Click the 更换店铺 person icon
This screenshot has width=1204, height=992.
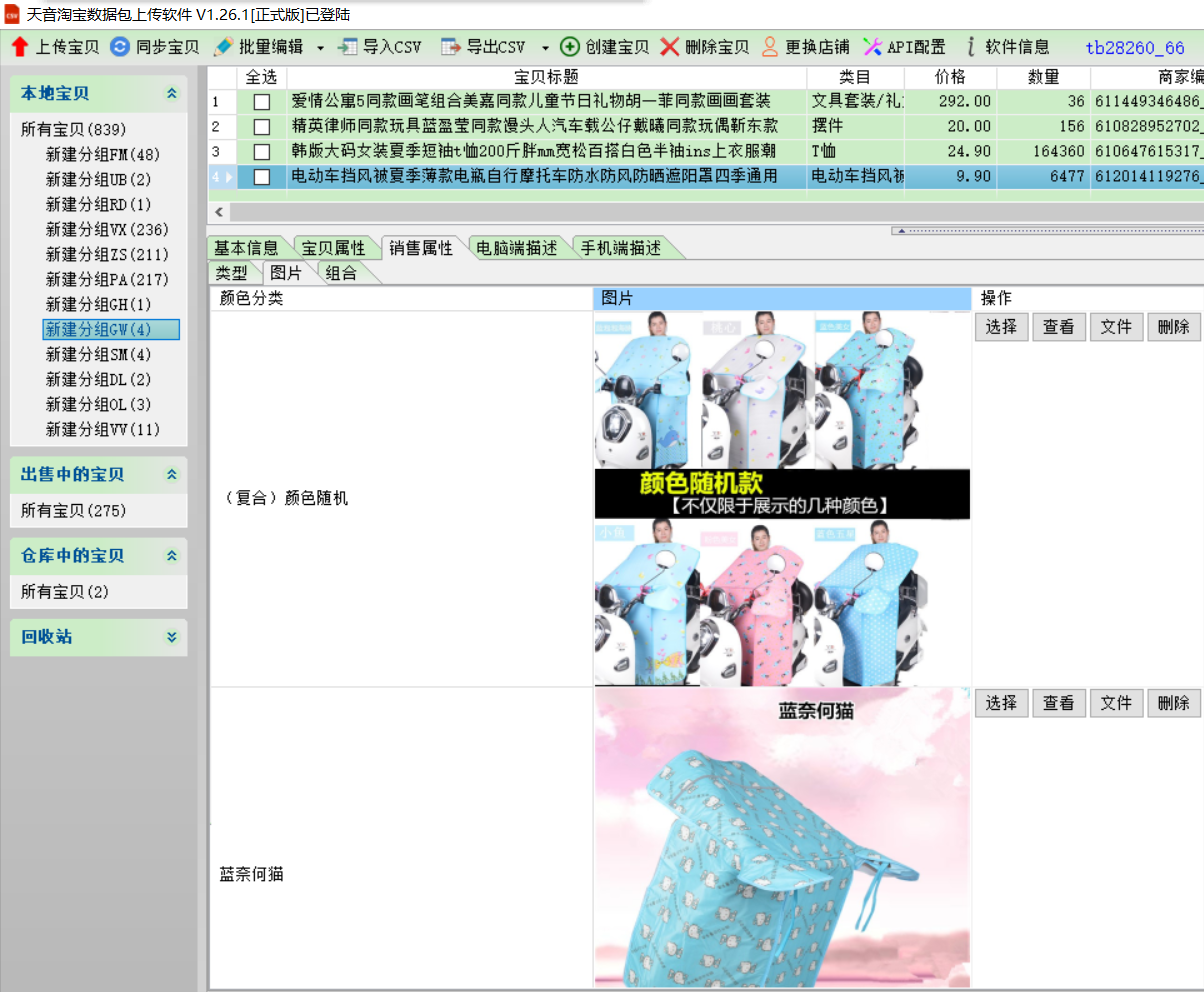tap(770, 47)
